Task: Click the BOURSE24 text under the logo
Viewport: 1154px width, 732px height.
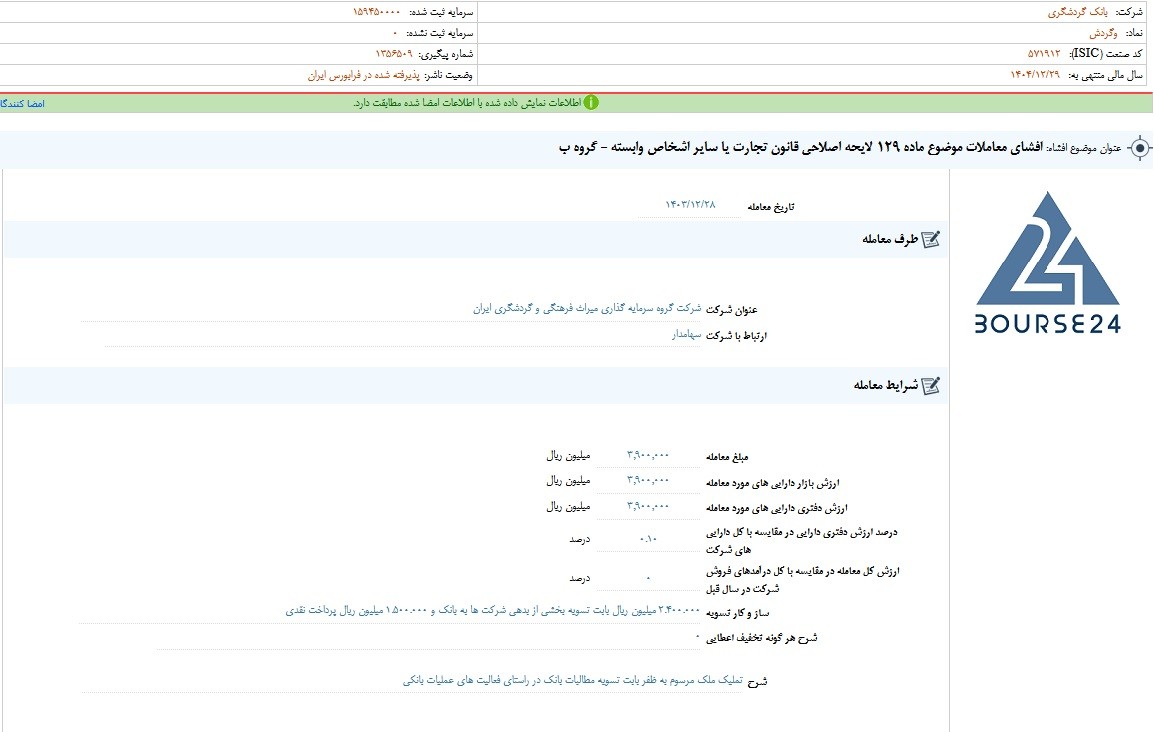Action: 1047,324
